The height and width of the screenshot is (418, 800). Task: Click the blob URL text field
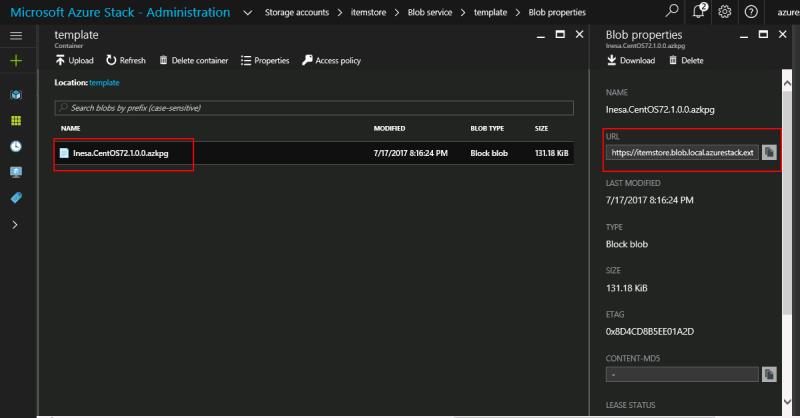pos(682,152)
